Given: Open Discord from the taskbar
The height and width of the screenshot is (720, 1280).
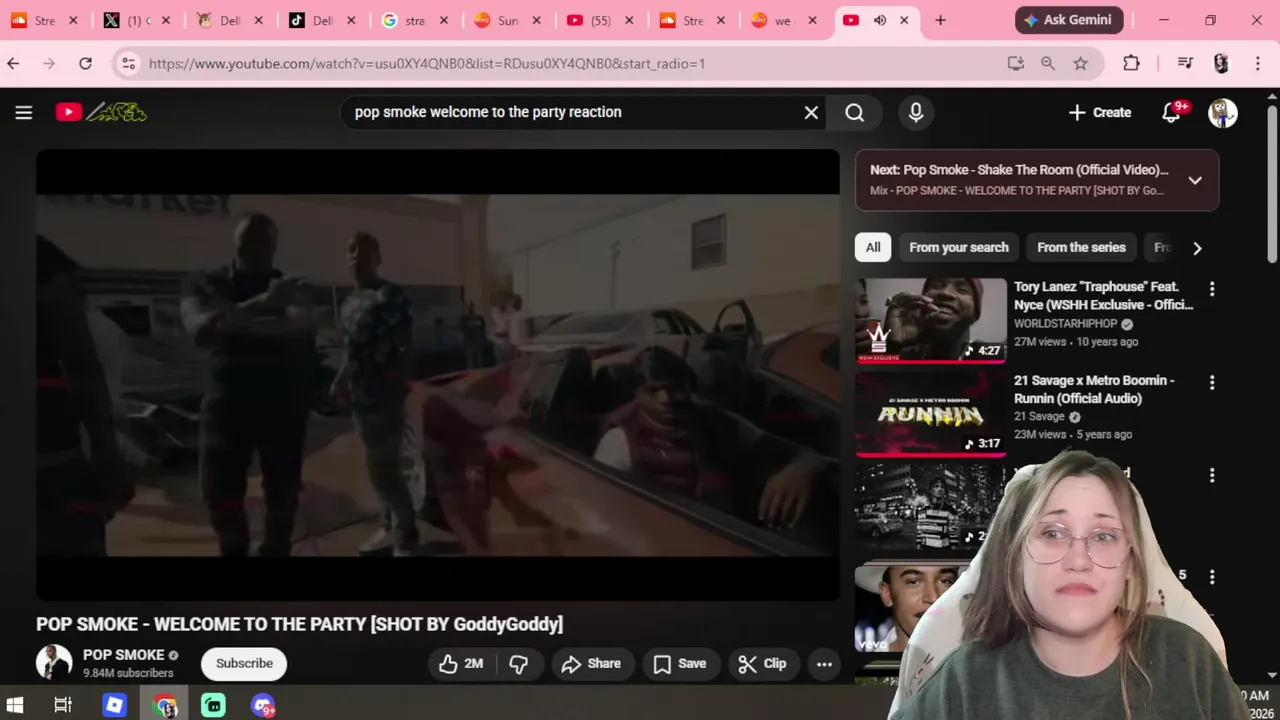Looking at the screenshot, I should (x=263, y=705).
